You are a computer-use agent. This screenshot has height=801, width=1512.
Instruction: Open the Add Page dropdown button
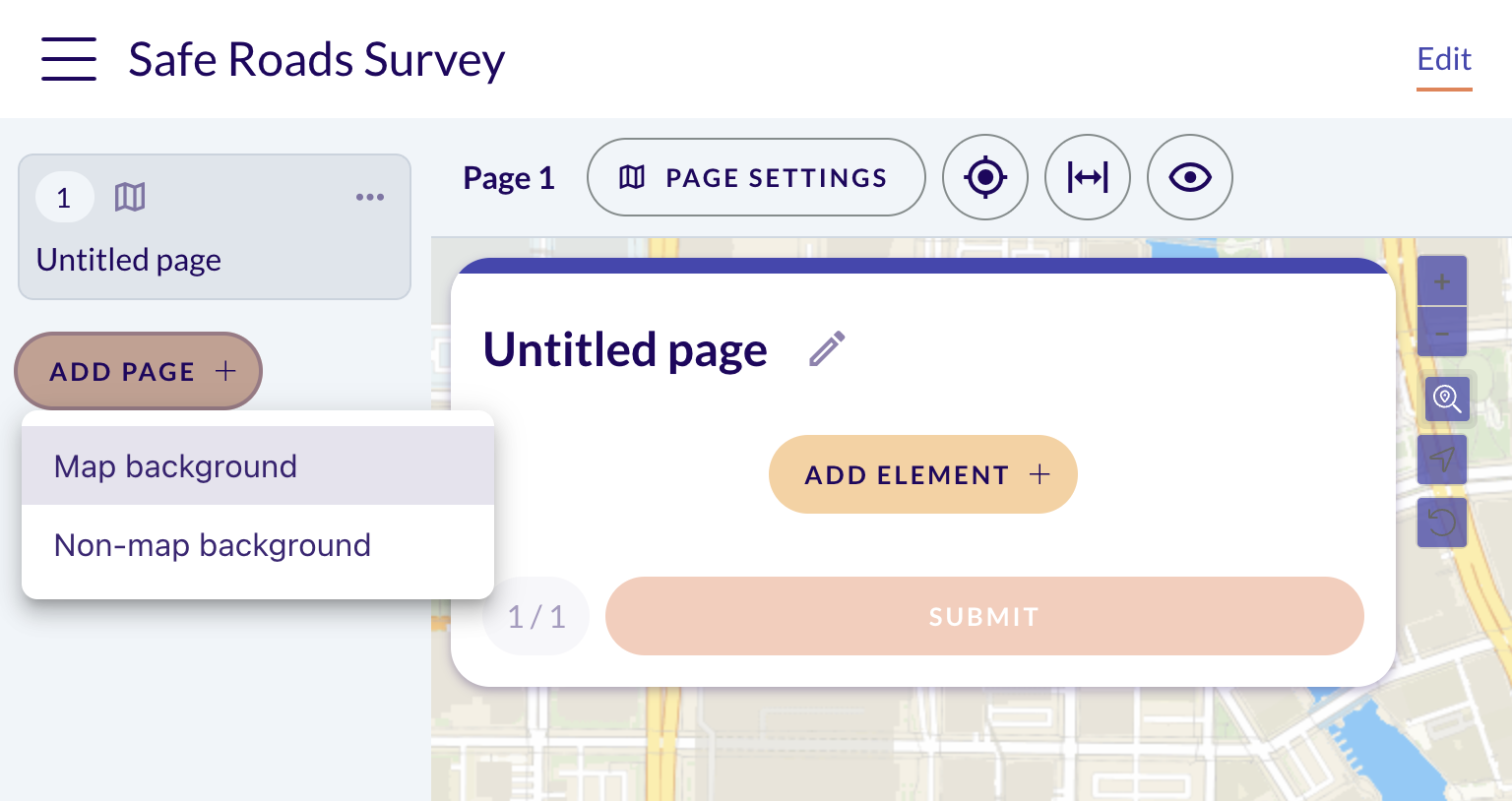[x=139, y=371]
